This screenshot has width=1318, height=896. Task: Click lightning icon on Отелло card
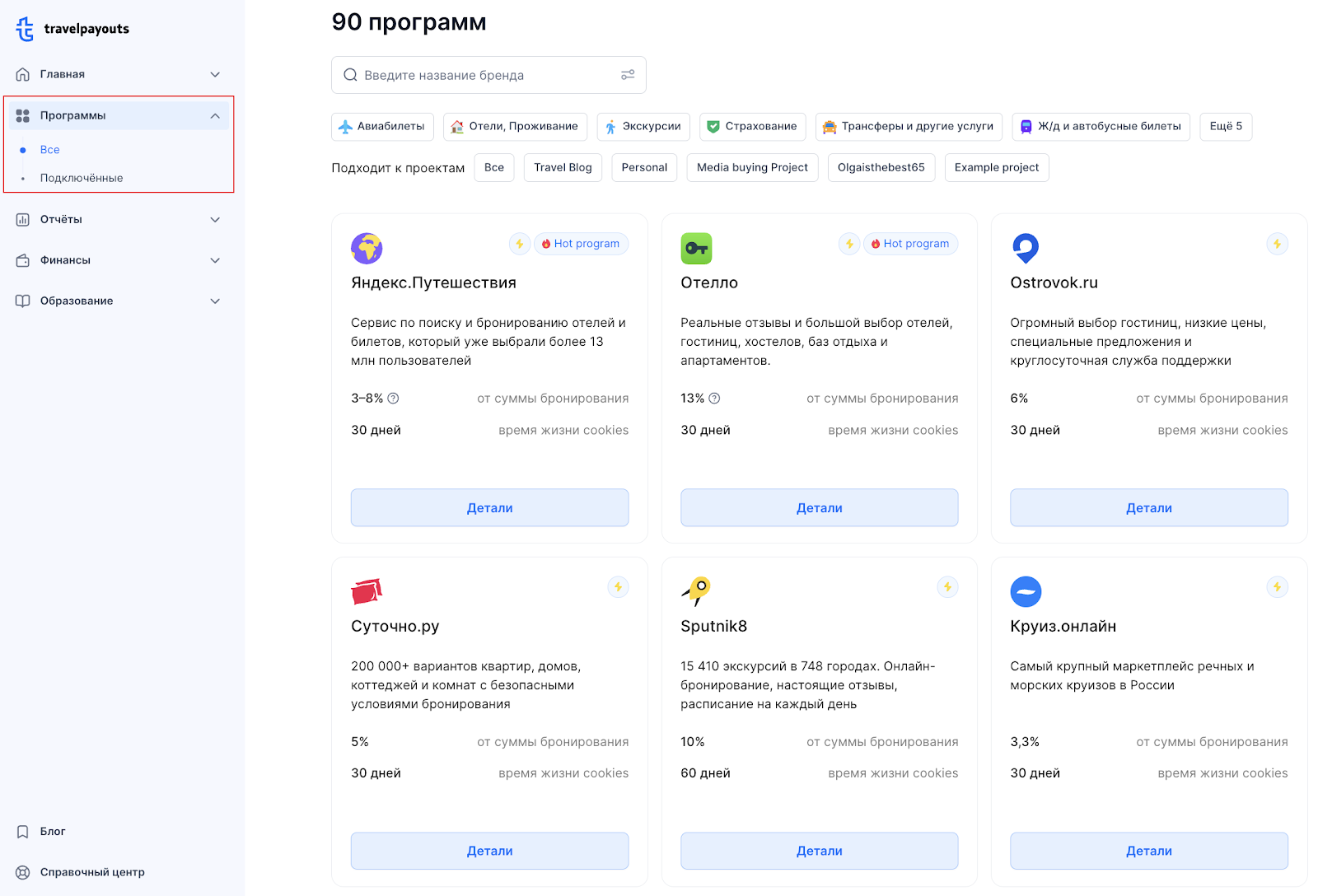tap(849, 244)
